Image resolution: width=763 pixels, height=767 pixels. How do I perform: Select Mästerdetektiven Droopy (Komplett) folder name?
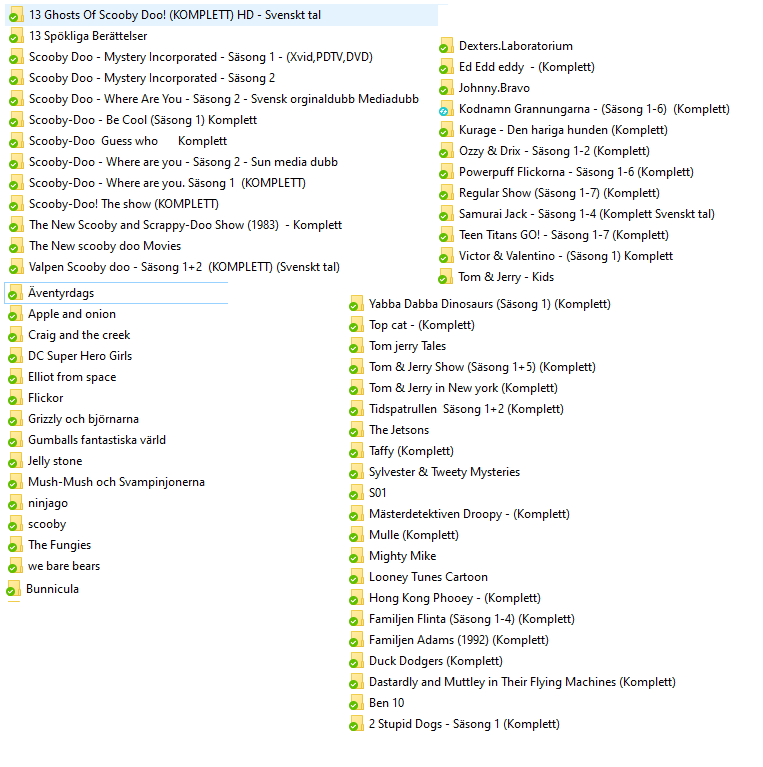pyautogui.click(x=469, y=514)
